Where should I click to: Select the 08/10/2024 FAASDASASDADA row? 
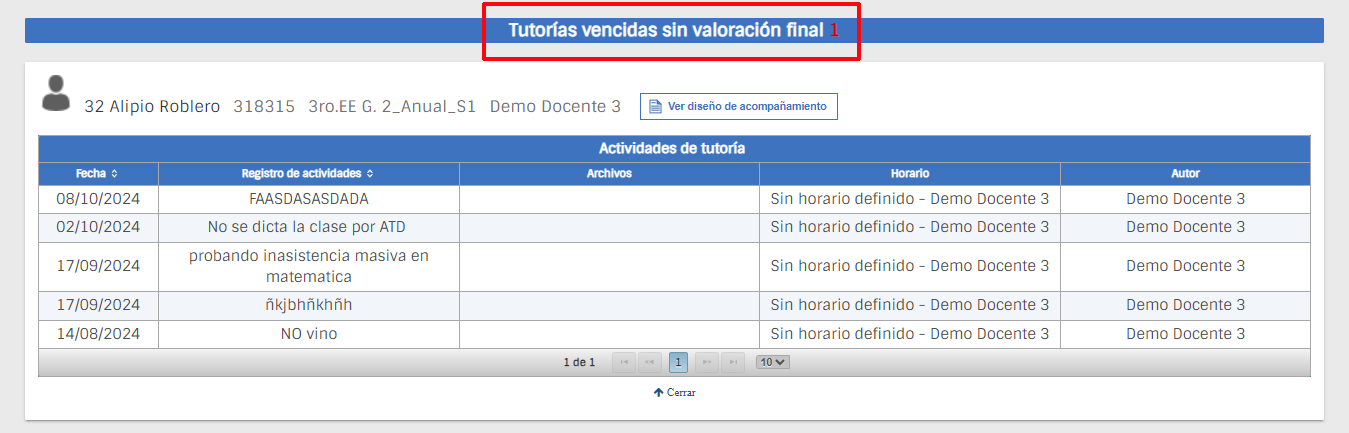pyautogui.click(x=308, y=199)
